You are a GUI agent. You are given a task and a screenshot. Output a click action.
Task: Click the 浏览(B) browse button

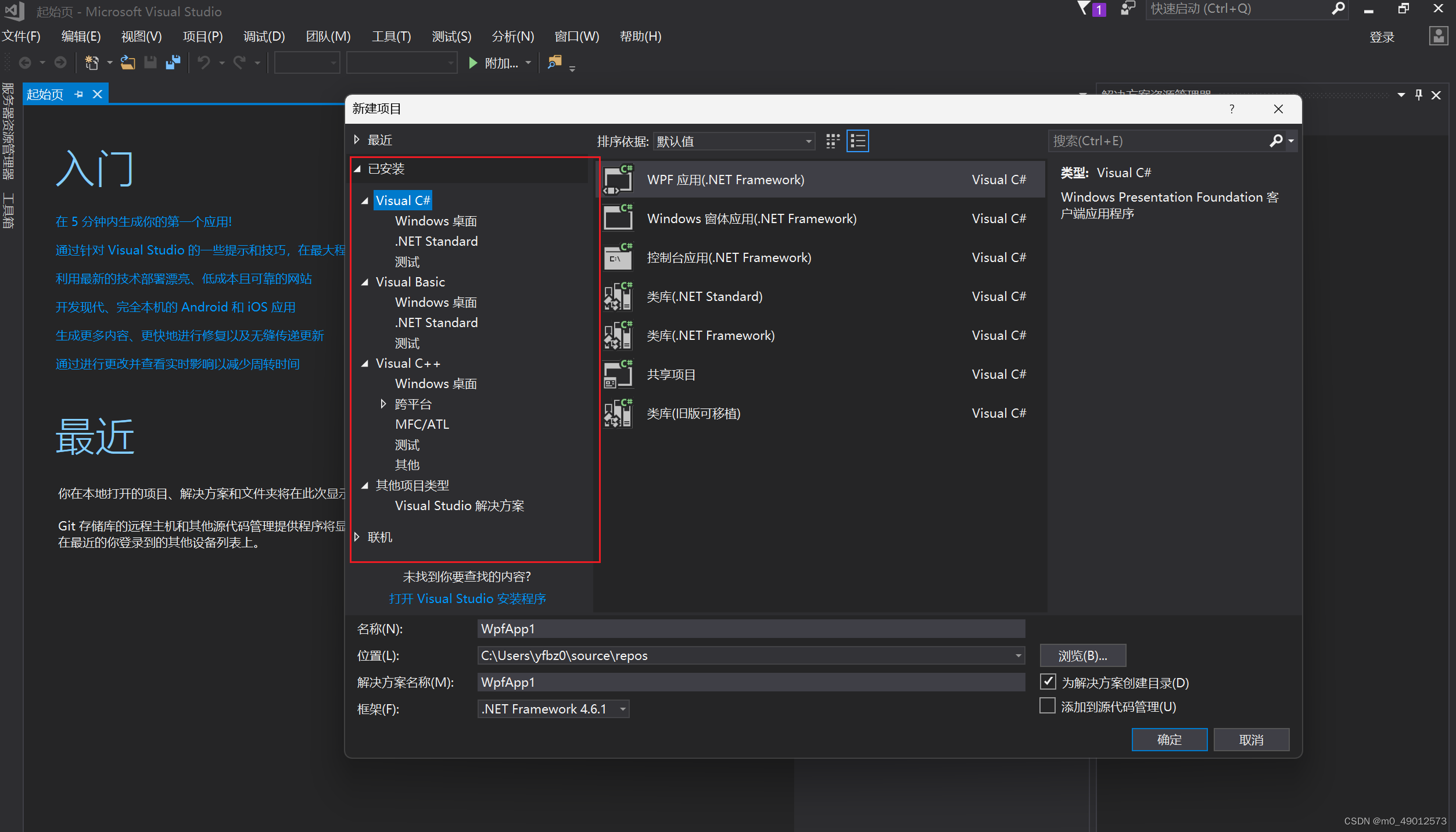[x=1082, y=655]
